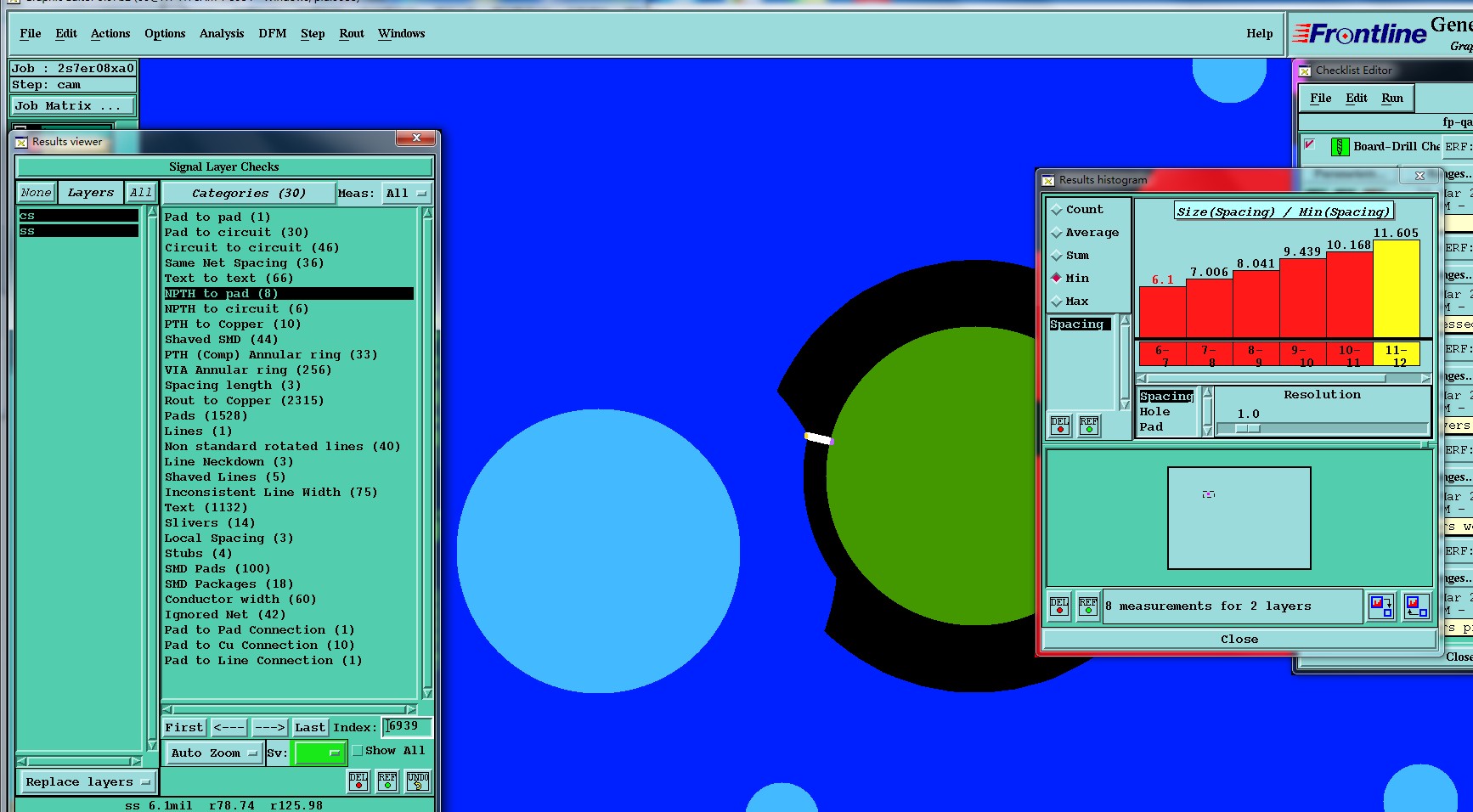
Task: Select the Count radio option
Action: pos(1057,210)
